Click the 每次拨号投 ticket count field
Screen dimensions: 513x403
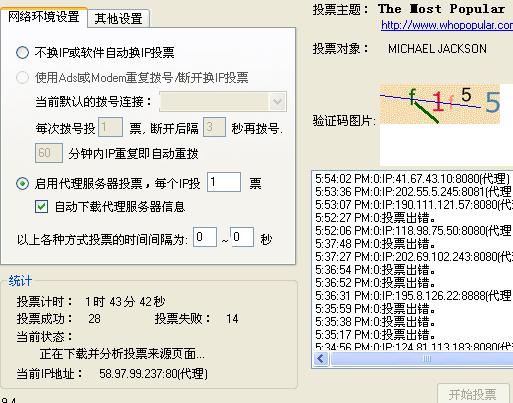[110, 127]
